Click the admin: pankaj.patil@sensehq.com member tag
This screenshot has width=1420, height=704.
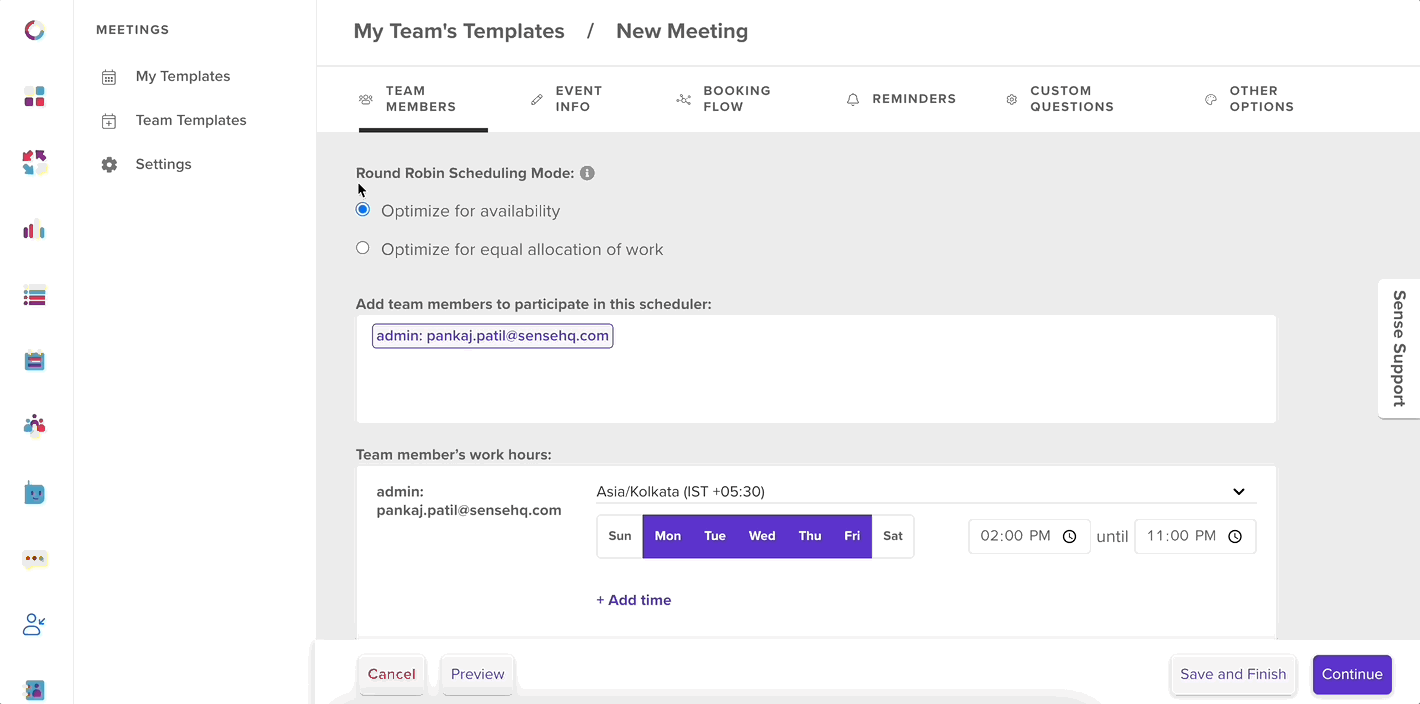493,336
